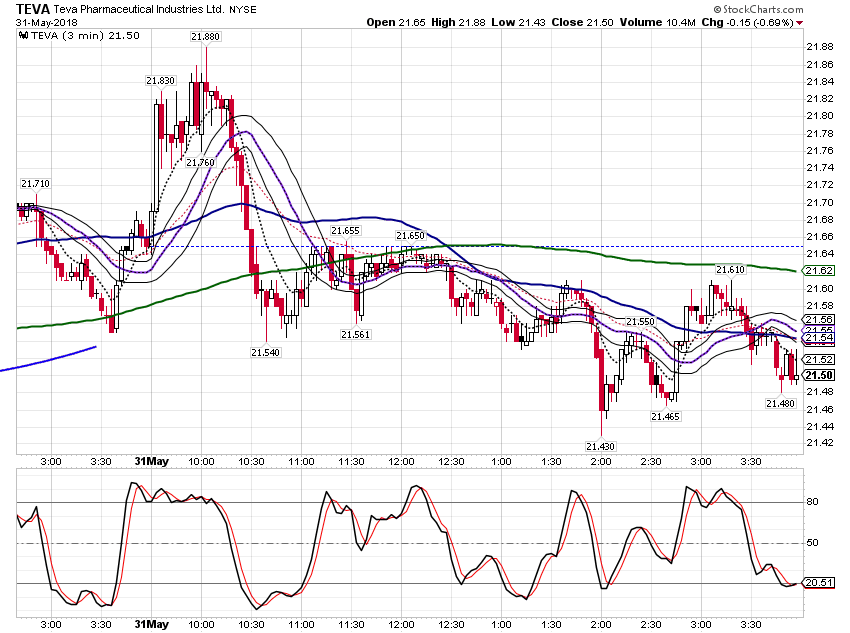Screen dimensions: 850x633
Task: Click the 21.74 price axis tick label
Action: pyautogui.click(x=820, y=167)
